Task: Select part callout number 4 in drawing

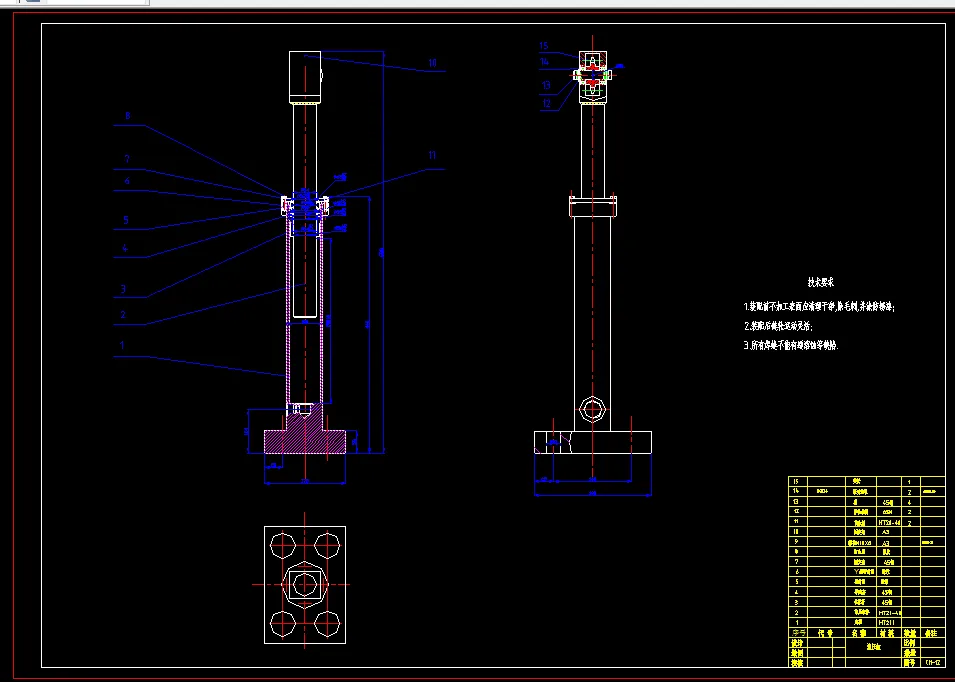Action: [x=125, y=248]
